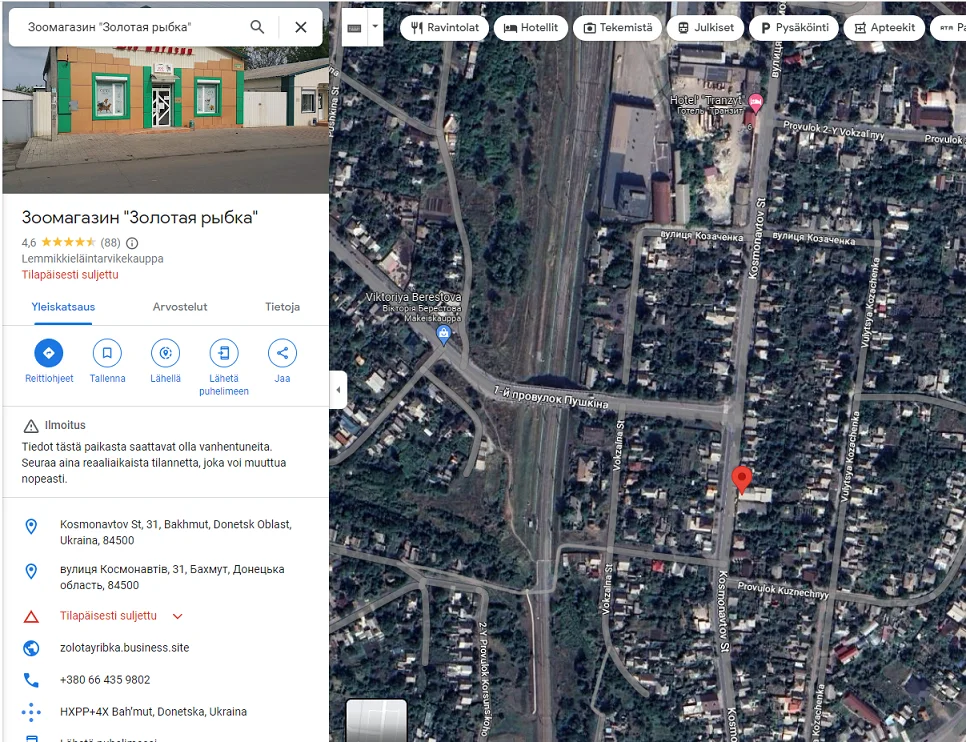Open zolotayribka.business.site website link
Viewport: 966px width, 742px height.
[x=124, y=648]
